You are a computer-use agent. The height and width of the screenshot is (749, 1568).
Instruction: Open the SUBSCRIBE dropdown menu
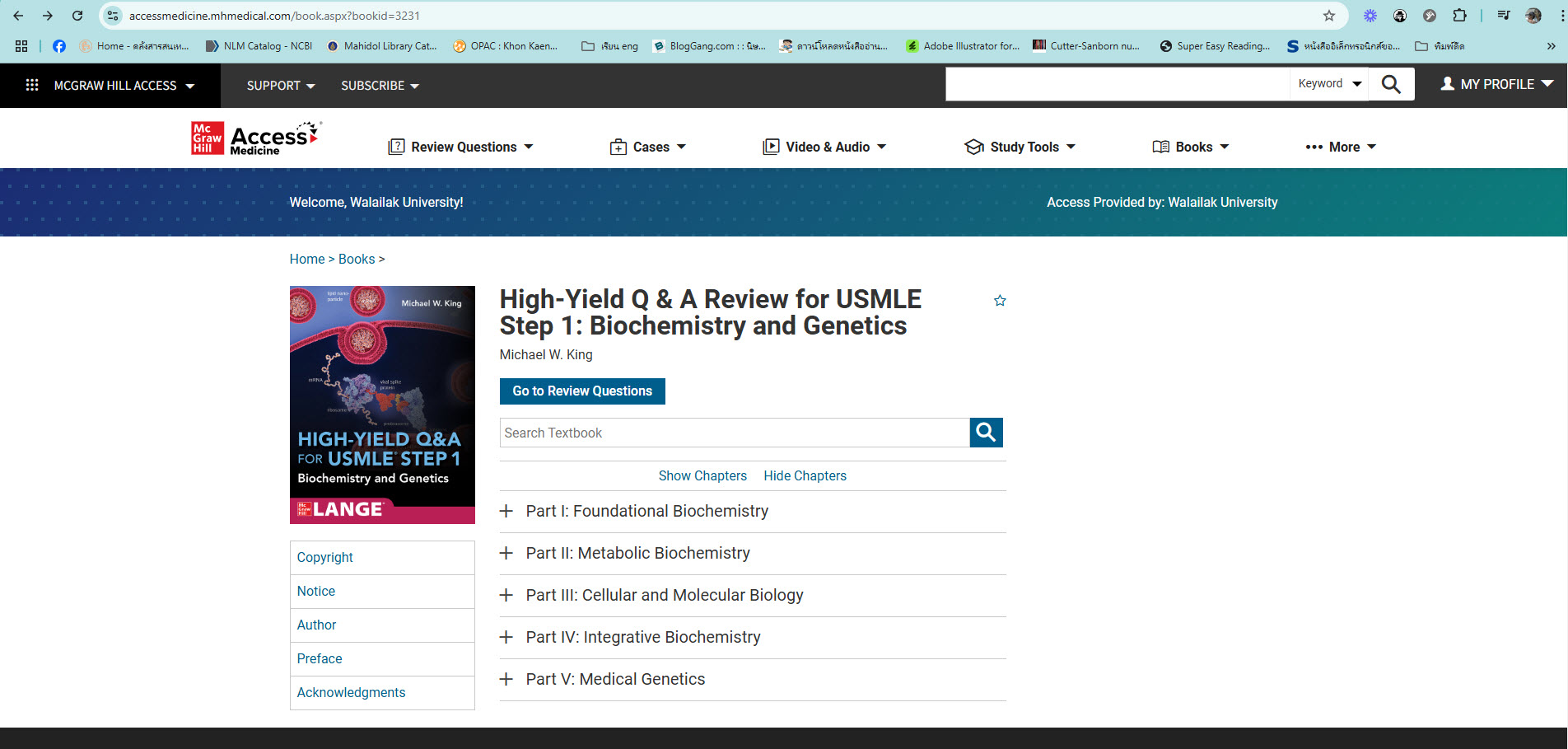pyautogui.click(x=380, y=86)
